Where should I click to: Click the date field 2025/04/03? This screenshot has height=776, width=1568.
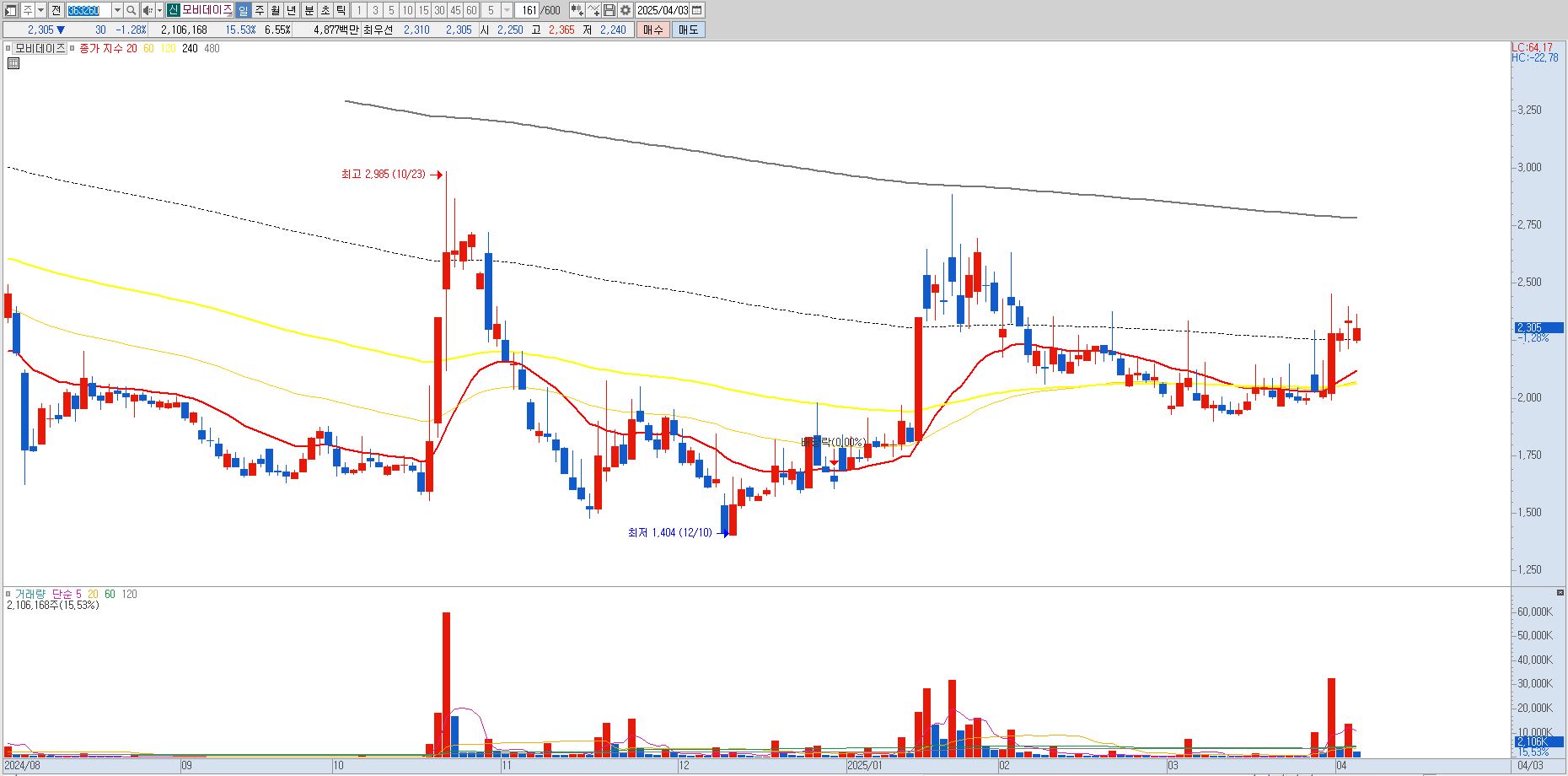click(663, 10)
